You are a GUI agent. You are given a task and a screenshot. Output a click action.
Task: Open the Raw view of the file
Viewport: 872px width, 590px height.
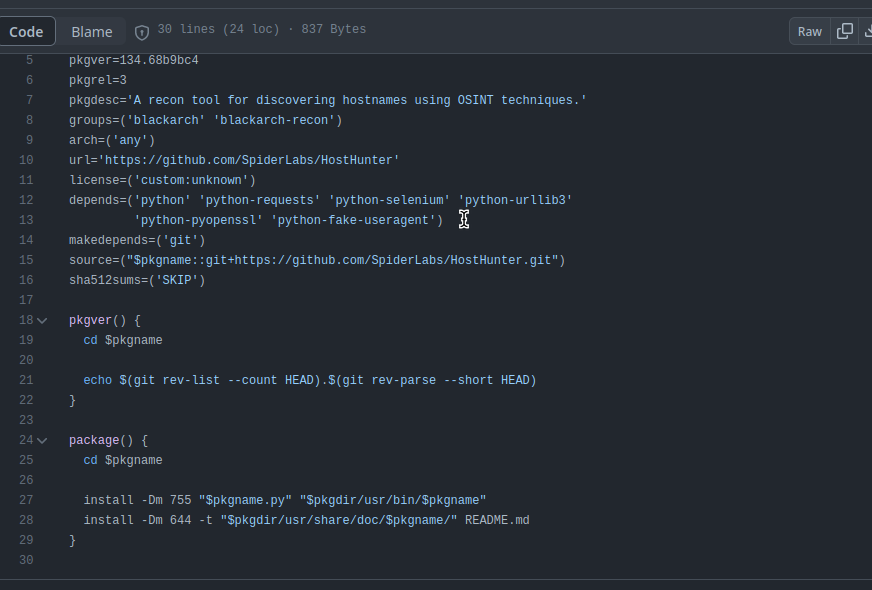(x=809, y=31)
